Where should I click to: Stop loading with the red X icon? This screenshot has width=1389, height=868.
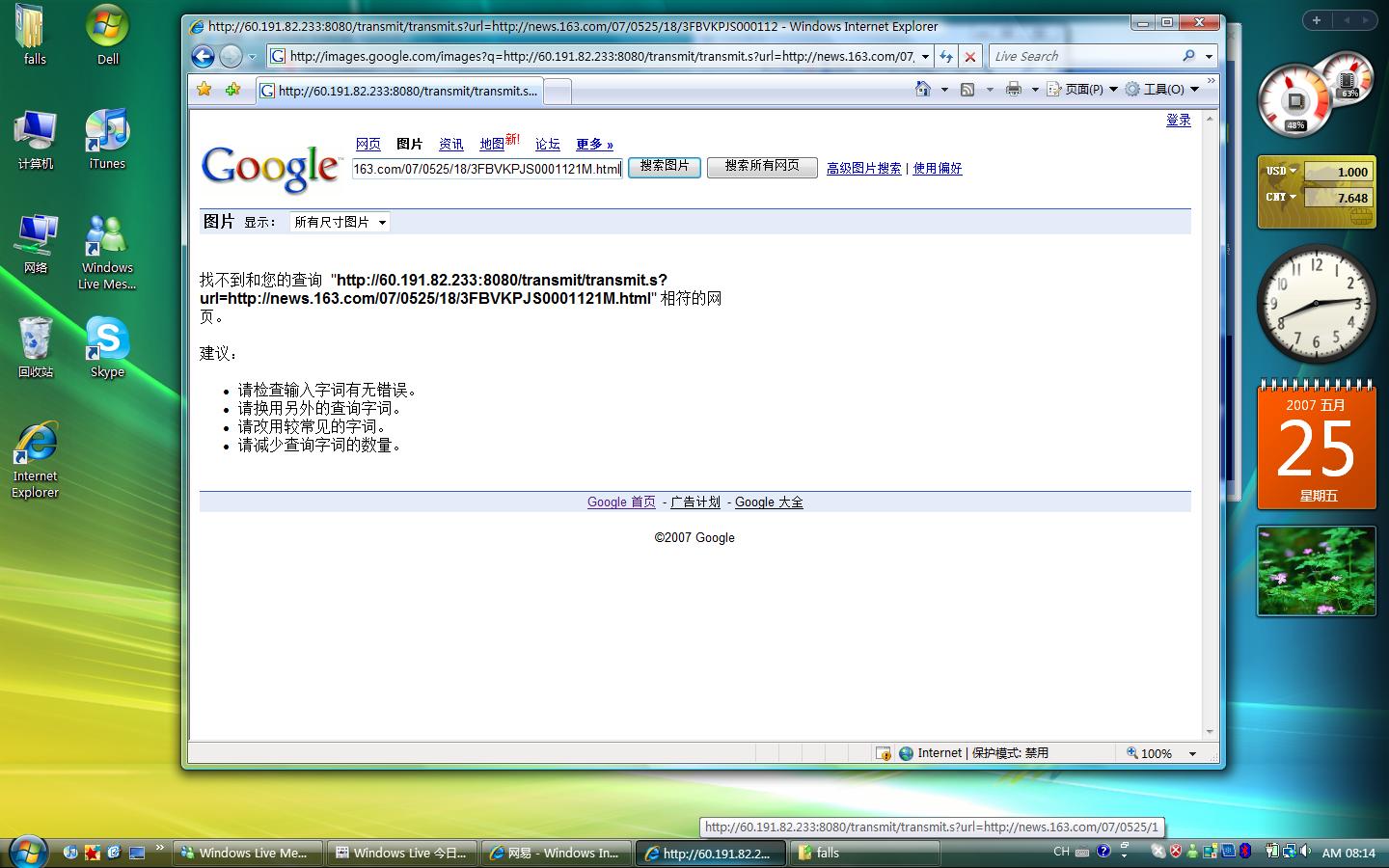(970, 57)
